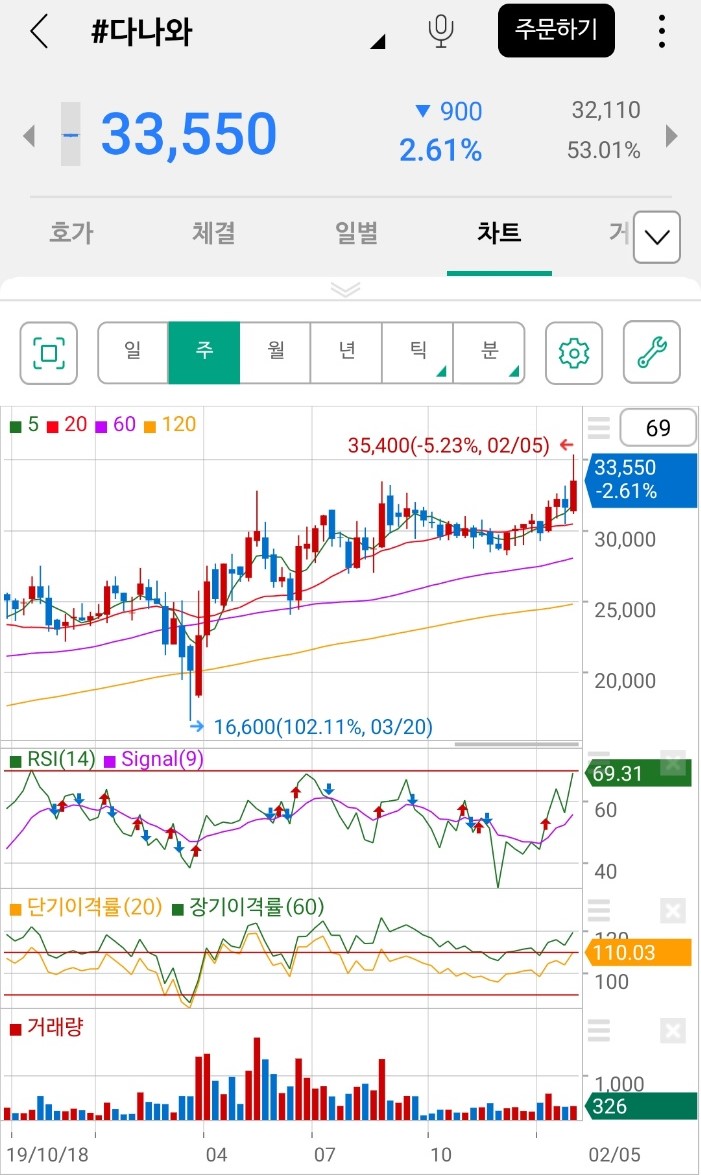This screenshot has width=701, height=1175.
Task: Tap the 120-day moving average legend
Action: (169, 425)
